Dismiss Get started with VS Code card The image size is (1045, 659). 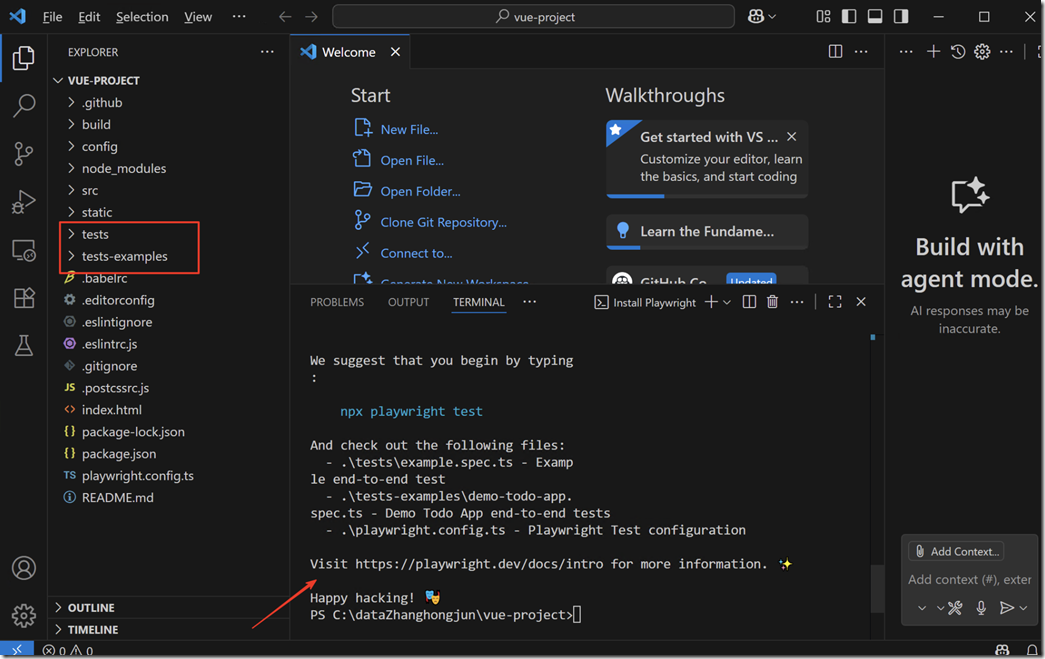(792, 137)
